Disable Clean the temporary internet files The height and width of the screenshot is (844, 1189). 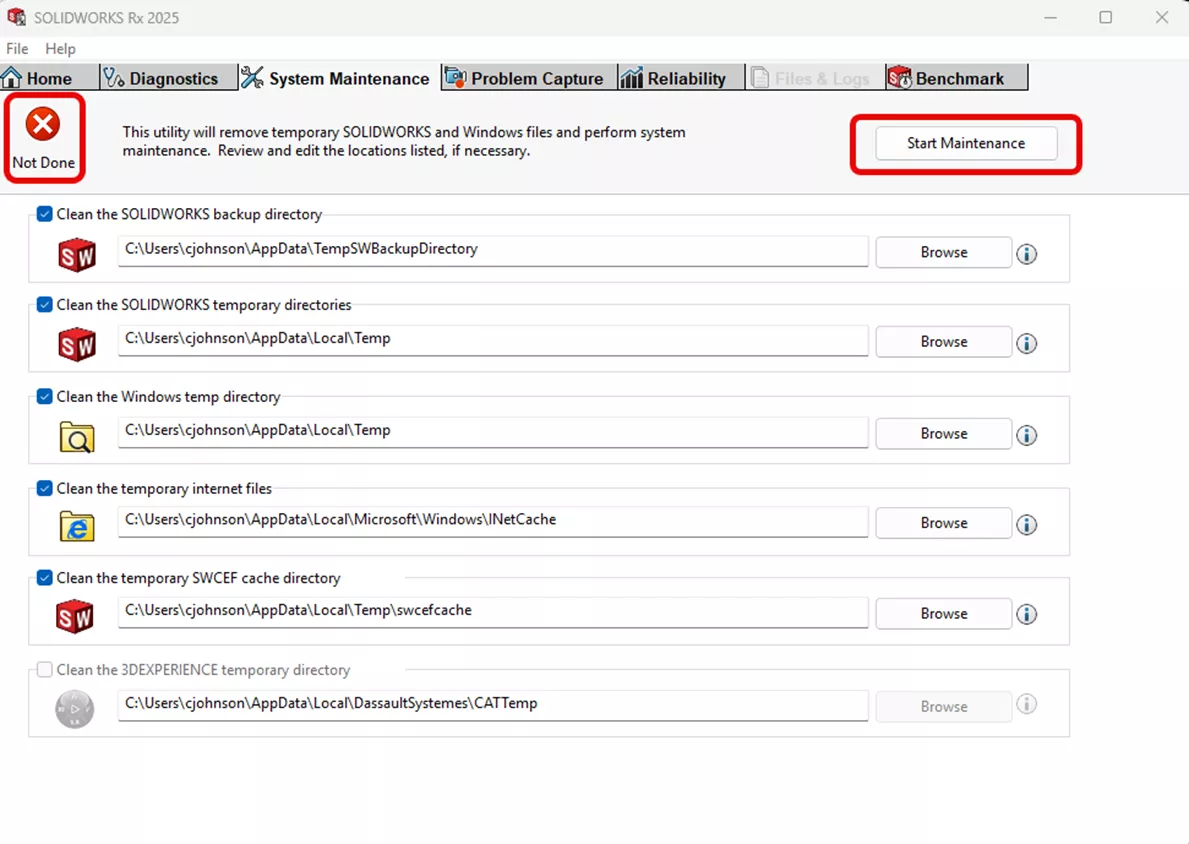tap(44, 488)
